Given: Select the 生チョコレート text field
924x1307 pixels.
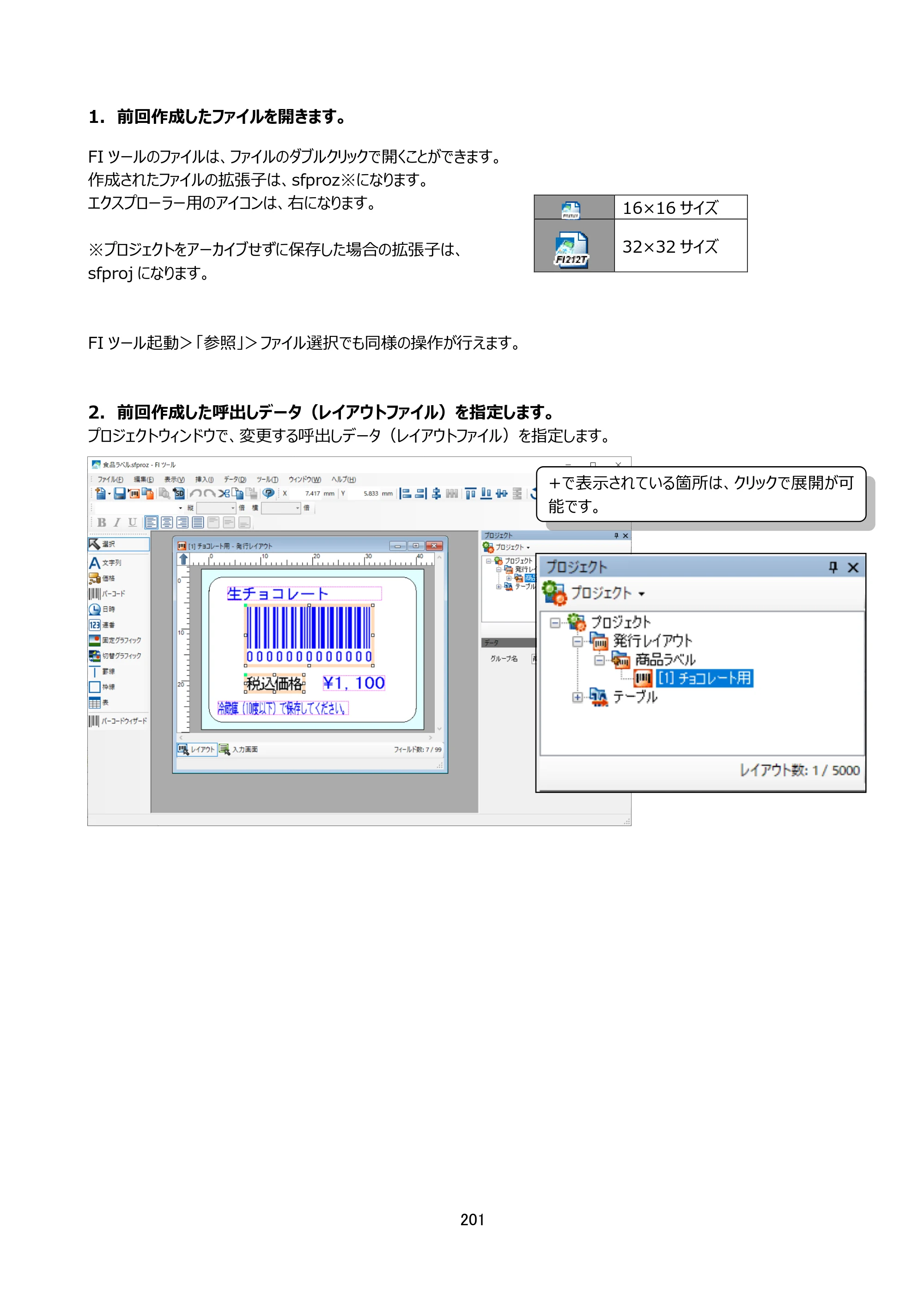Looking at the screenshot, I should point(304,594).
